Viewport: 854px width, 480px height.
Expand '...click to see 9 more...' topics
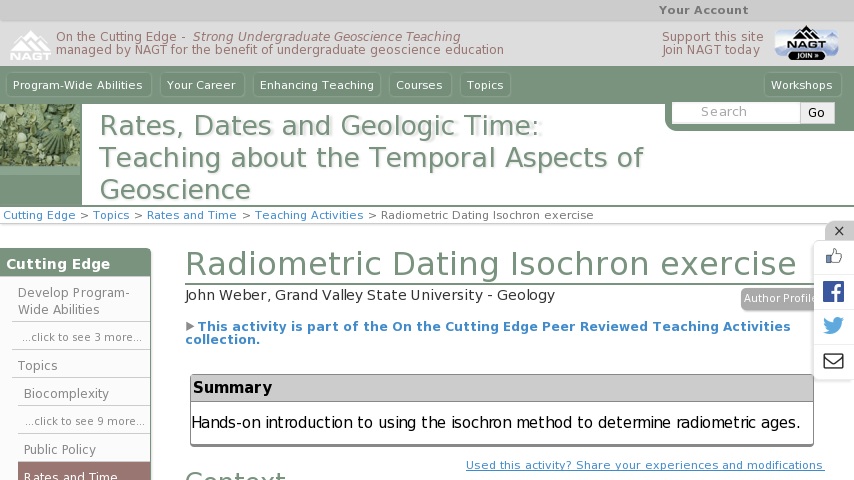tap(84, 421)
